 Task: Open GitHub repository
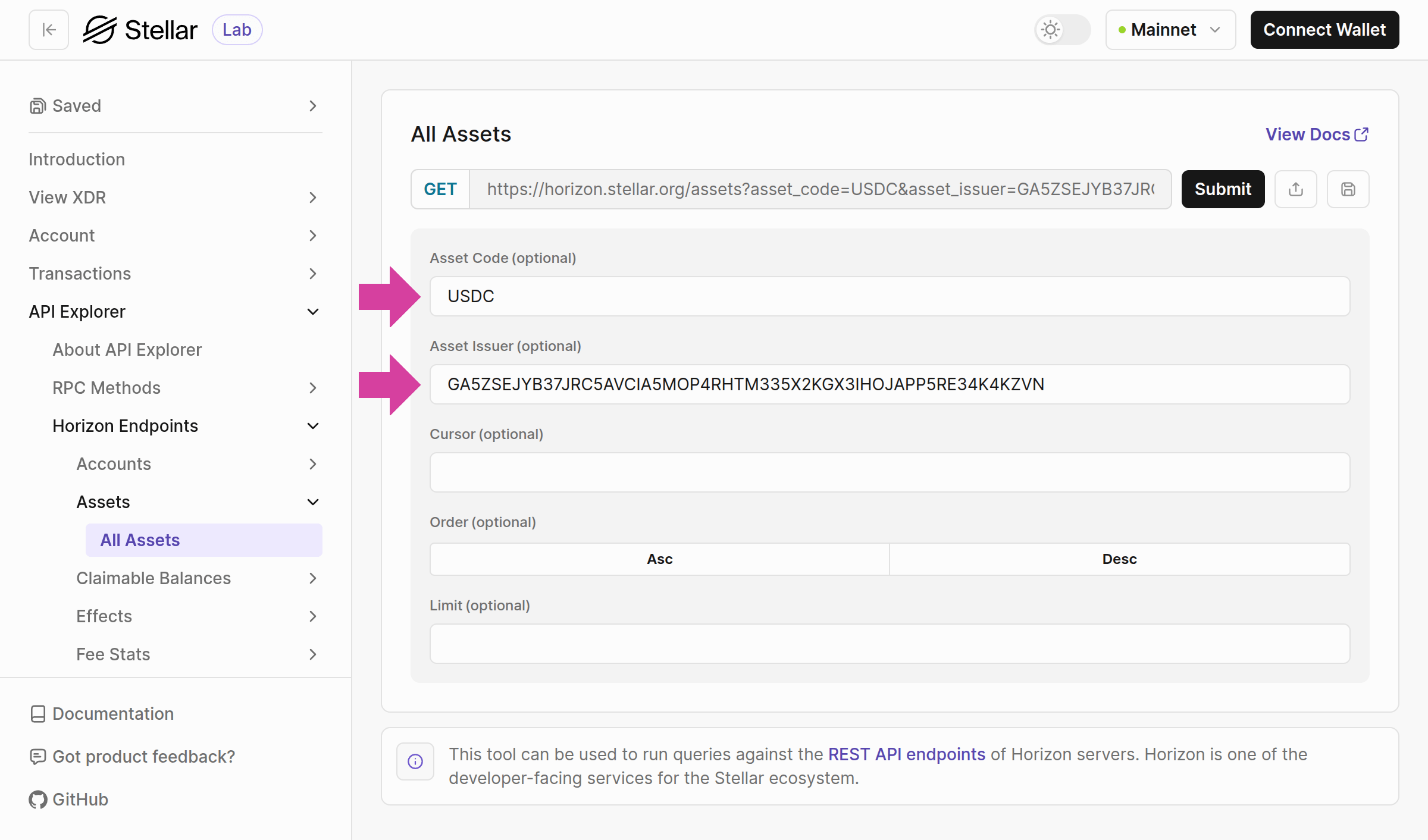[x=79, y=800]
